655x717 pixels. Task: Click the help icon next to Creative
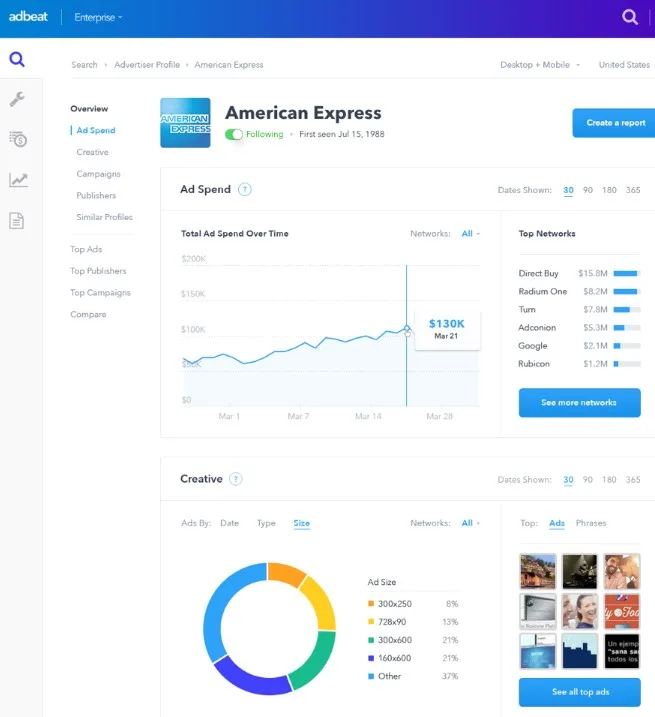(236, 479)
